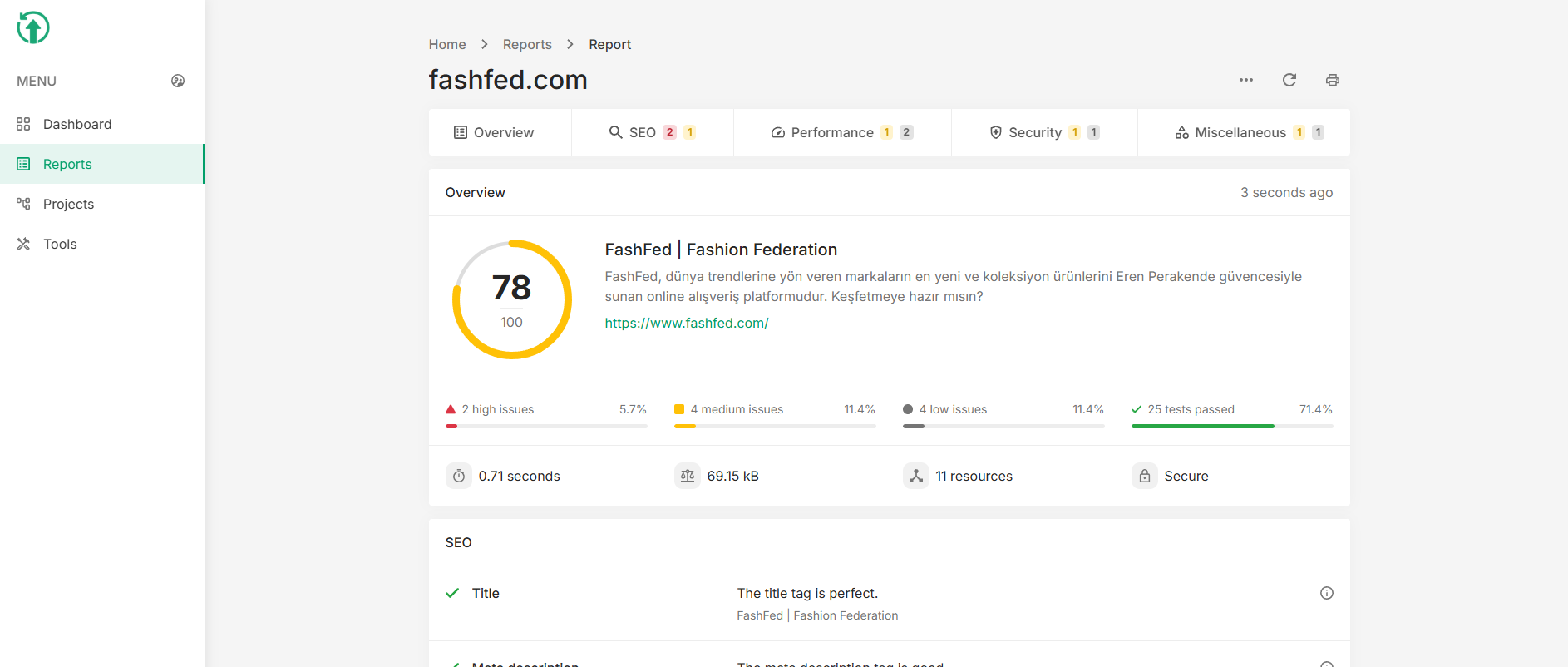The width and height of the screenshot is (1568, 667).
Task: Open Dashboard in the sidebar
Action: pyautogui.click(x=101, y=124)
